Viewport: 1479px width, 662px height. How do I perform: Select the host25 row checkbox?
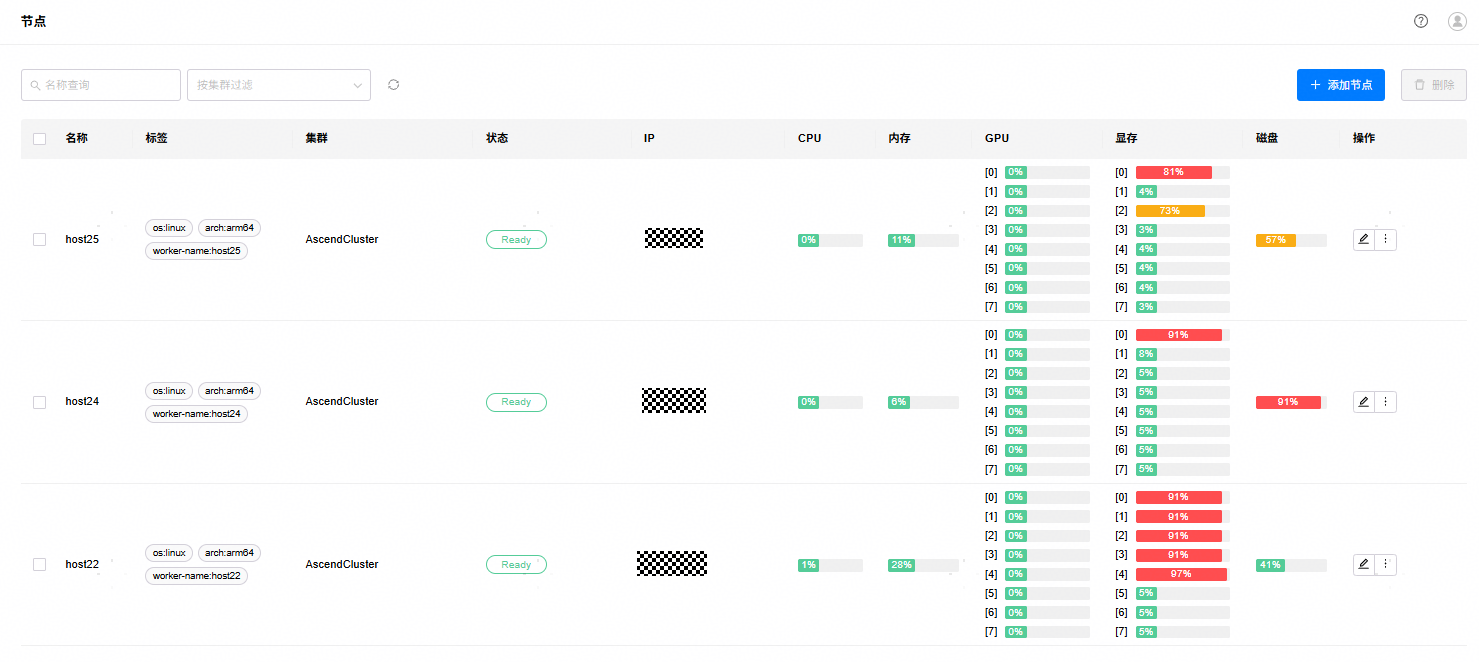click(x=40, y=240)
